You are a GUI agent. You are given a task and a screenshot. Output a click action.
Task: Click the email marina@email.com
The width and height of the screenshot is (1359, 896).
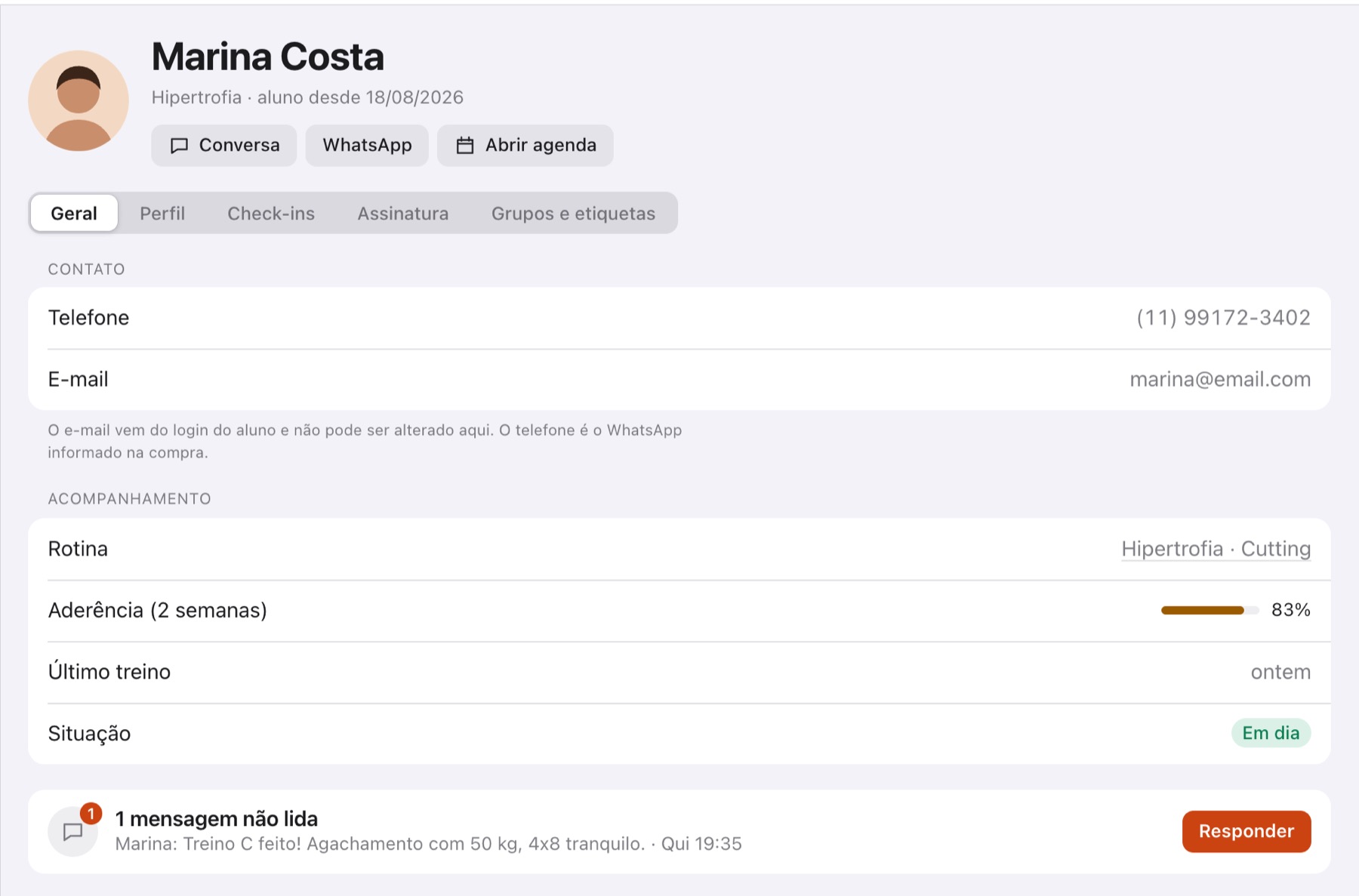click(x=1220, y=379)
